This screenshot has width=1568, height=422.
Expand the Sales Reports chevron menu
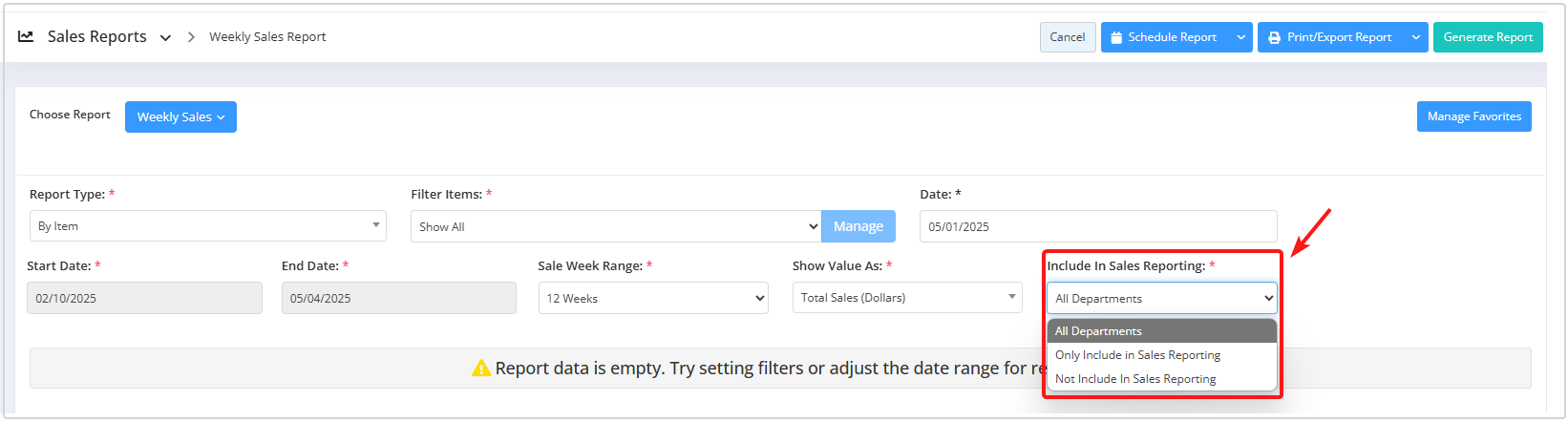(x=165, y=38)
